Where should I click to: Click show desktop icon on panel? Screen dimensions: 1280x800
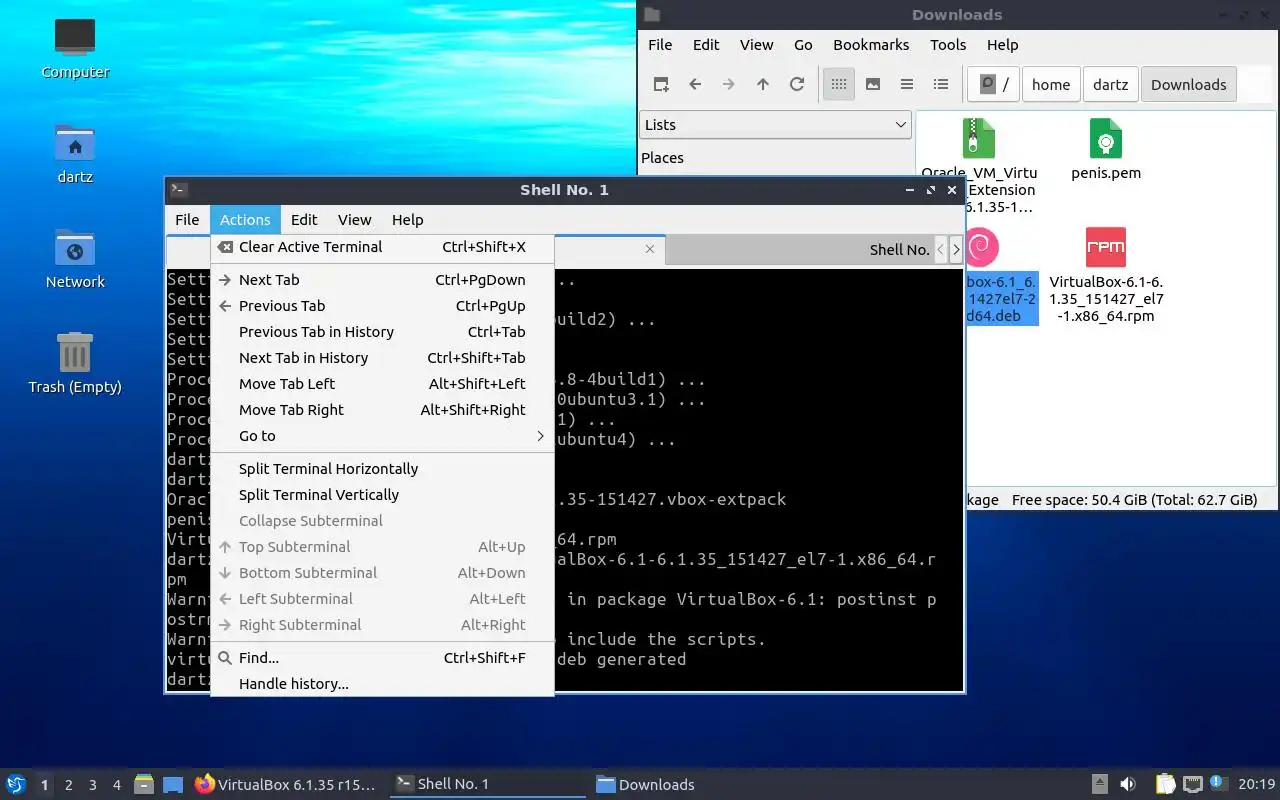click(173, 784)
